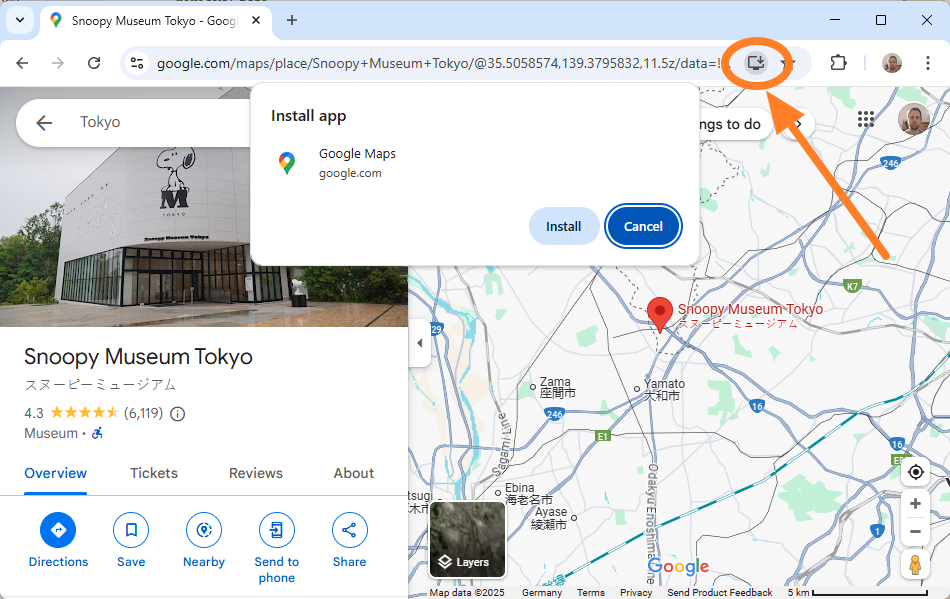Image resolution: width=950 pixels, height=599 pixels.
Task: Zoom out the map
Action: tap(915, 532)
